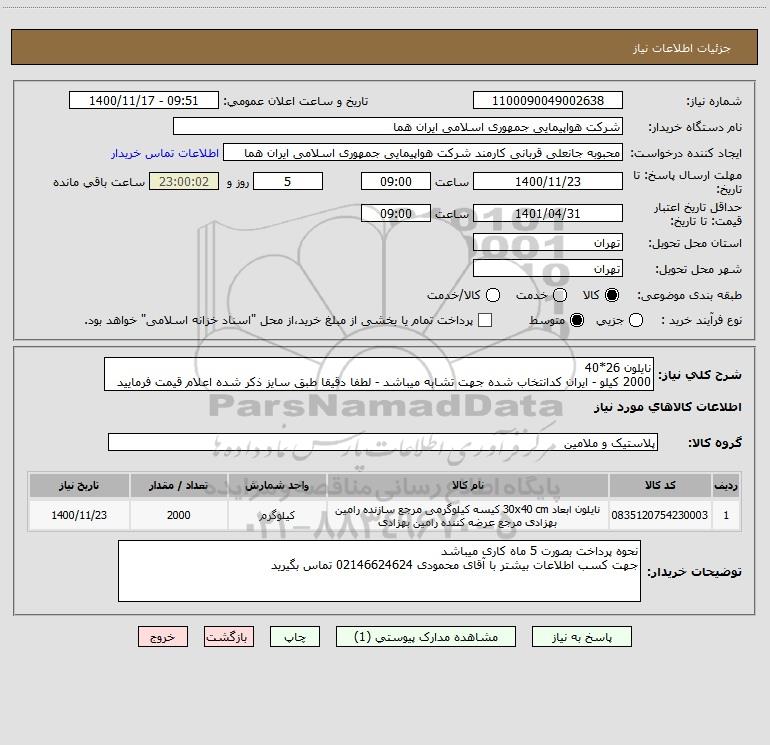The width and height of the screenshot is (770, 745).
Task: Click the خروج exit button
Action: [163, 637]
